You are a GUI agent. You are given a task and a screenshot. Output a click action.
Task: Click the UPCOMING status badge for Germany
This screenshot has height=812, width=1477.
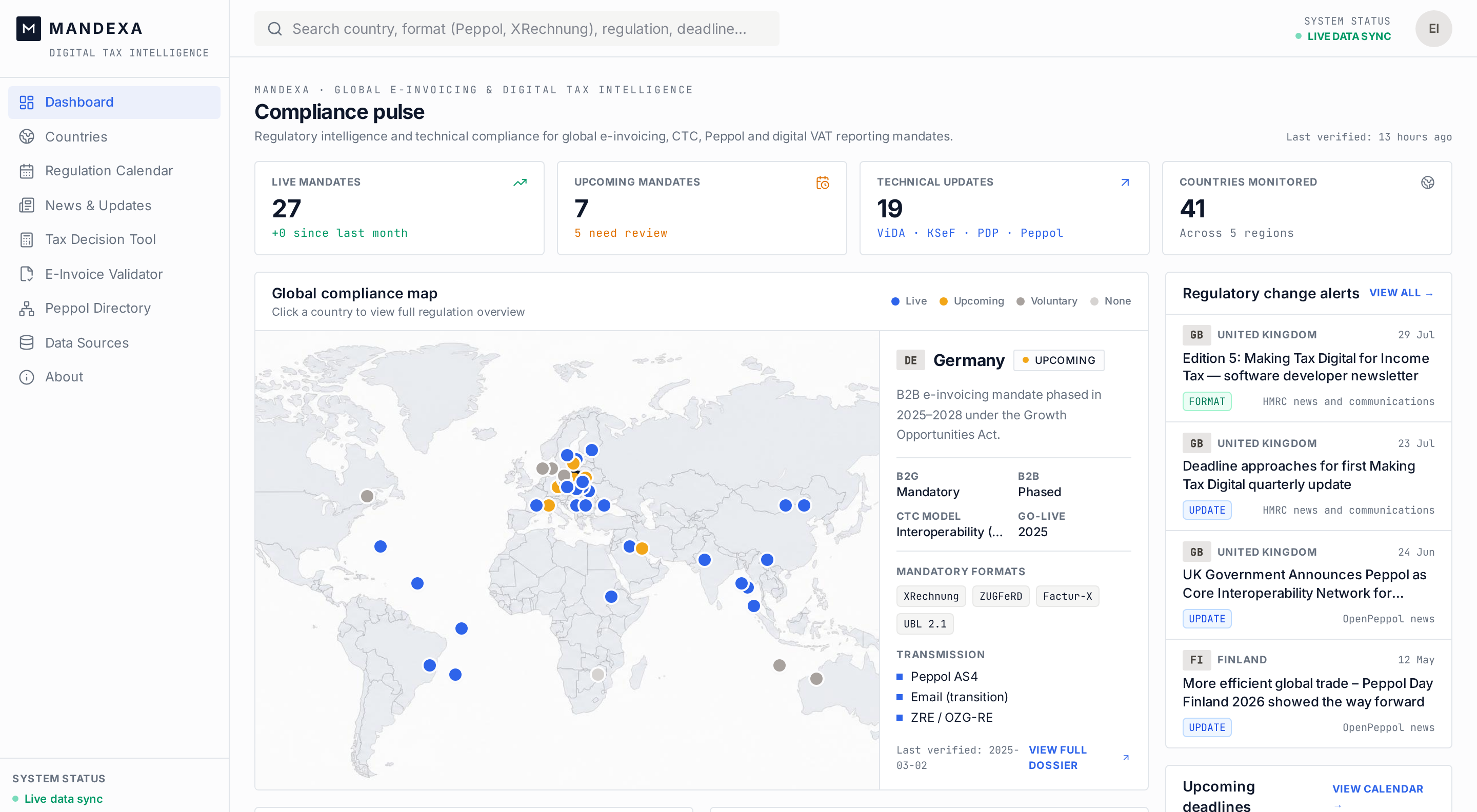[x=1059, y=360]
